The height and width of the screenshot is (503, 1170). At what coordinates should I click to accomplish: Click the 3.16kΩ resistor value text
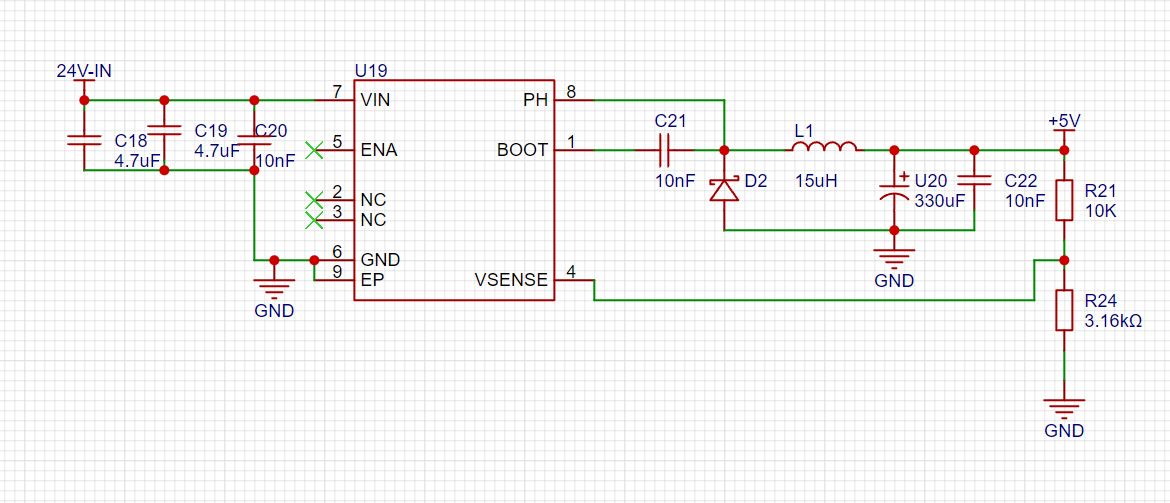[1113, 321]
